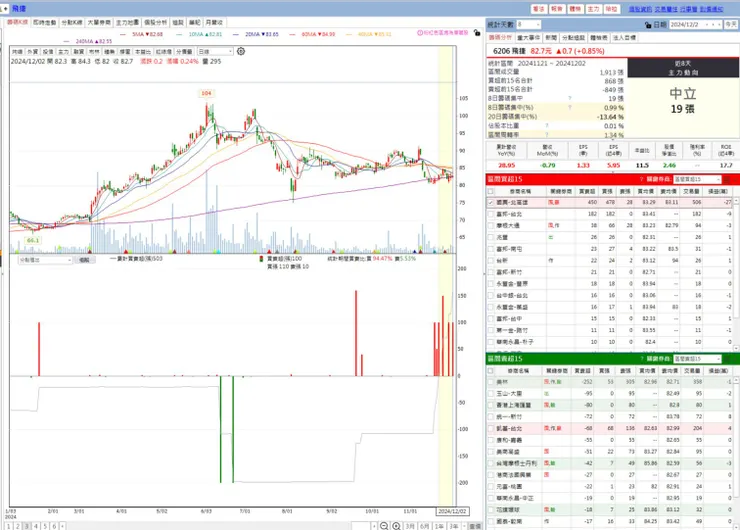The height and width of the screenshot is (530, 740).
Task: Toggle 外資 indicator in chart toolbar
Action: point(33,51)
